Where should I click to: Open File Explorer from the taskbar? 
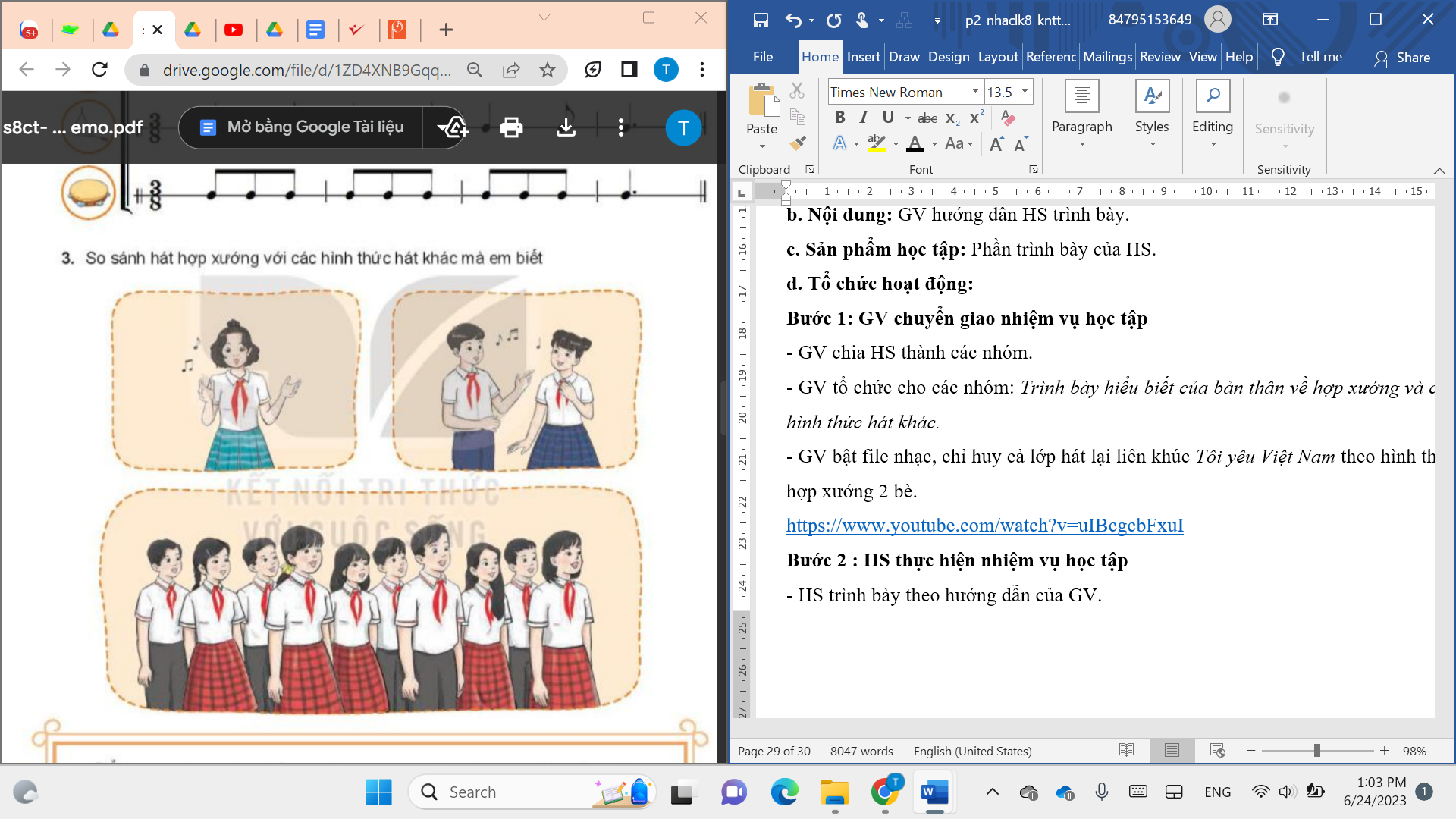834,792
